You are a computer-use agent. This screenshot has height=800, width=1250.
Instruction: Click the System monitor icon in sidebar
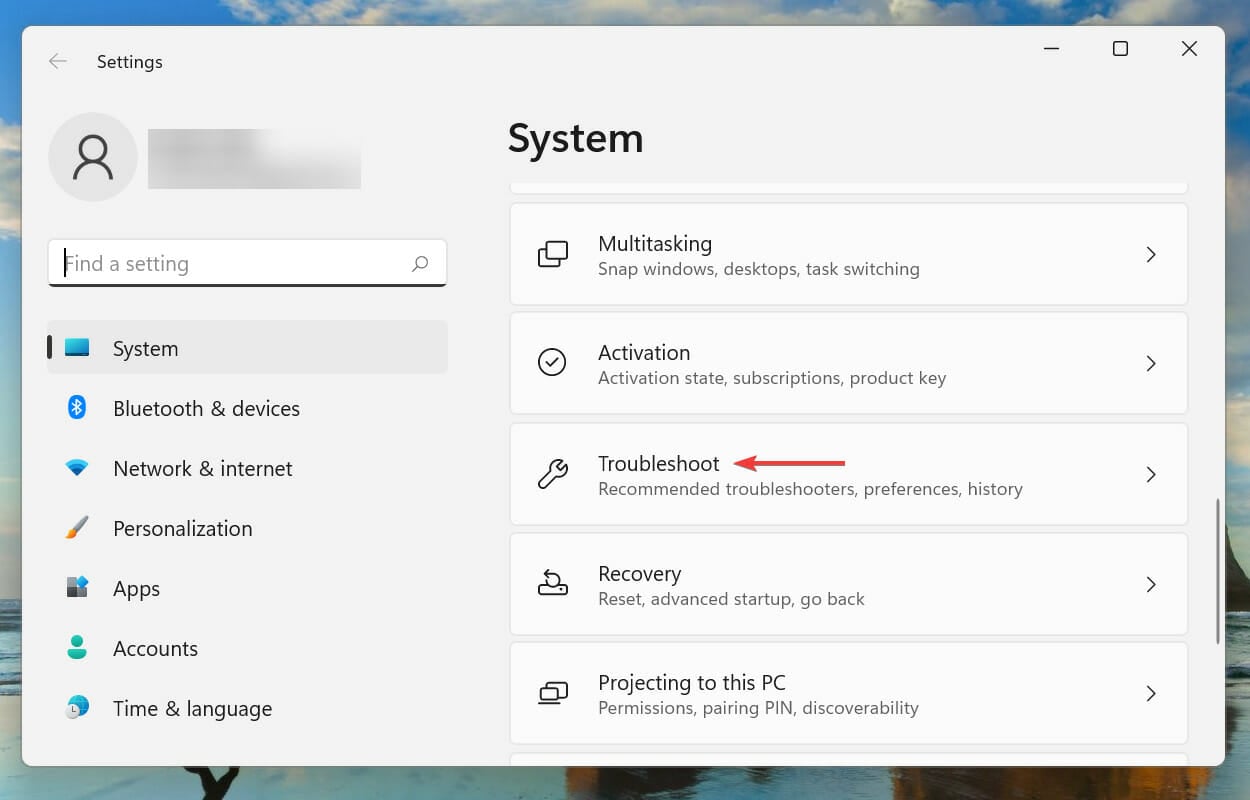click(77, 348)
